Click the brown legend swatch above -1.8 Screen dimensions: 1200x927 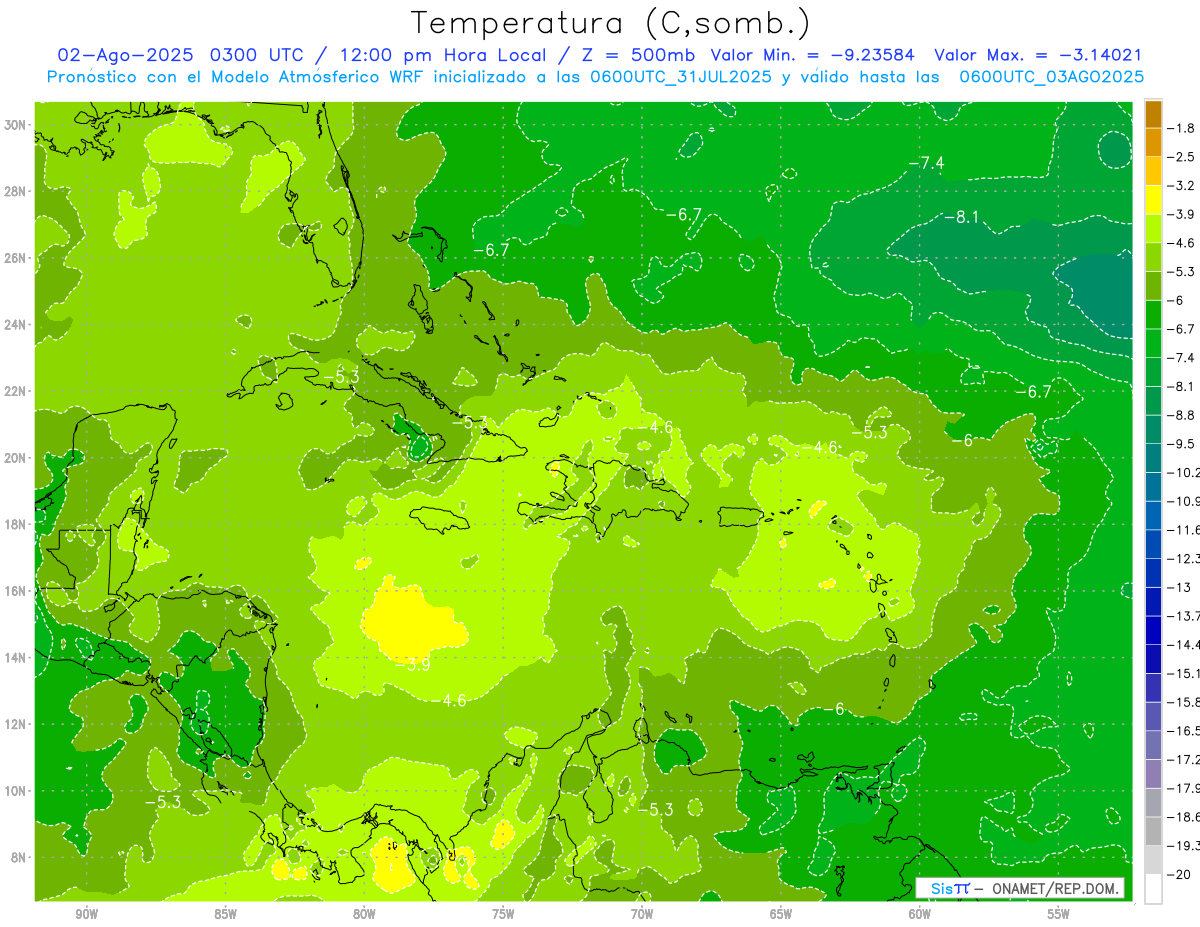point(1153,115)
